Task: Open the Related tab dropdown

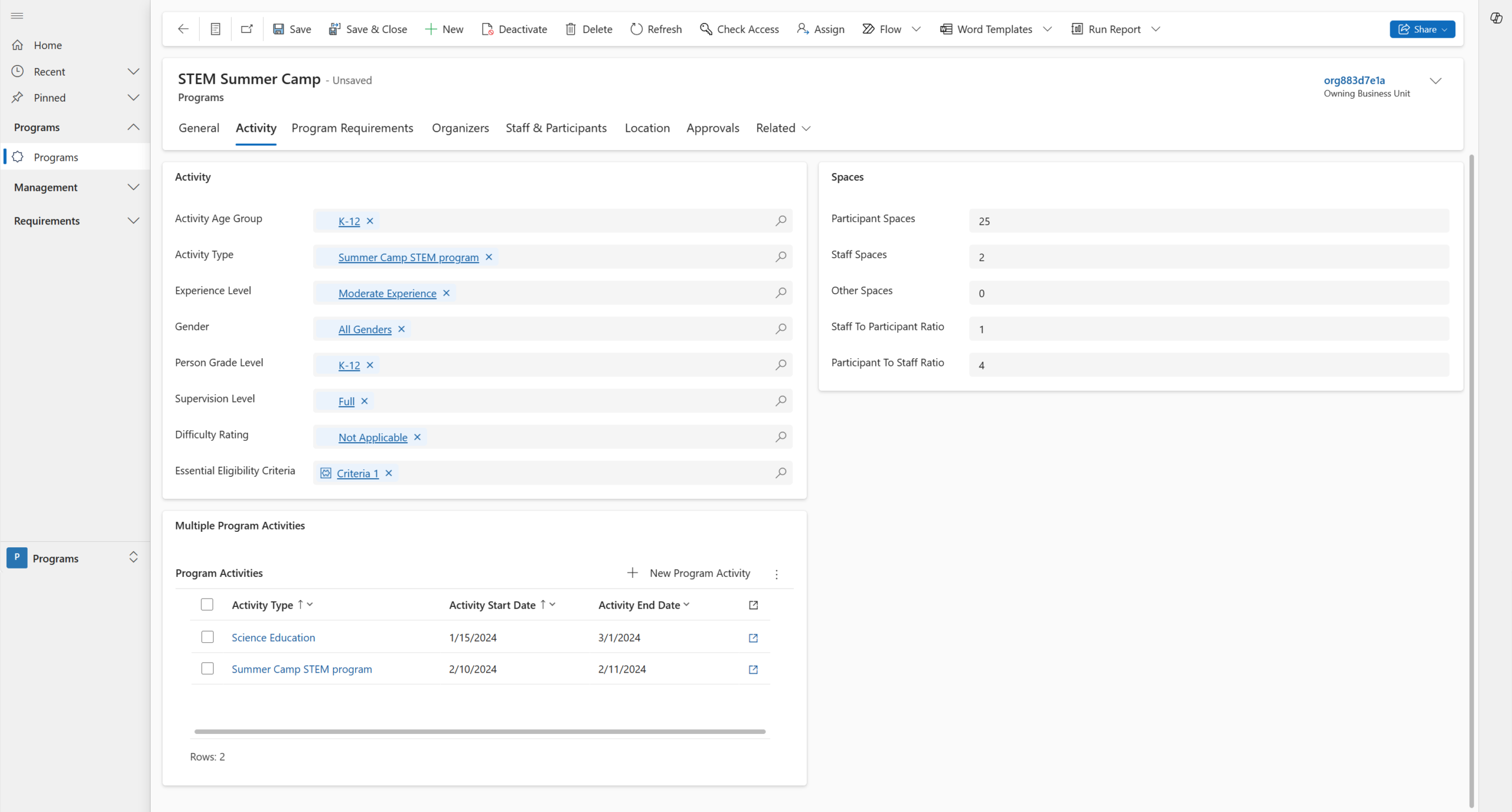Action: click(783, 128)
